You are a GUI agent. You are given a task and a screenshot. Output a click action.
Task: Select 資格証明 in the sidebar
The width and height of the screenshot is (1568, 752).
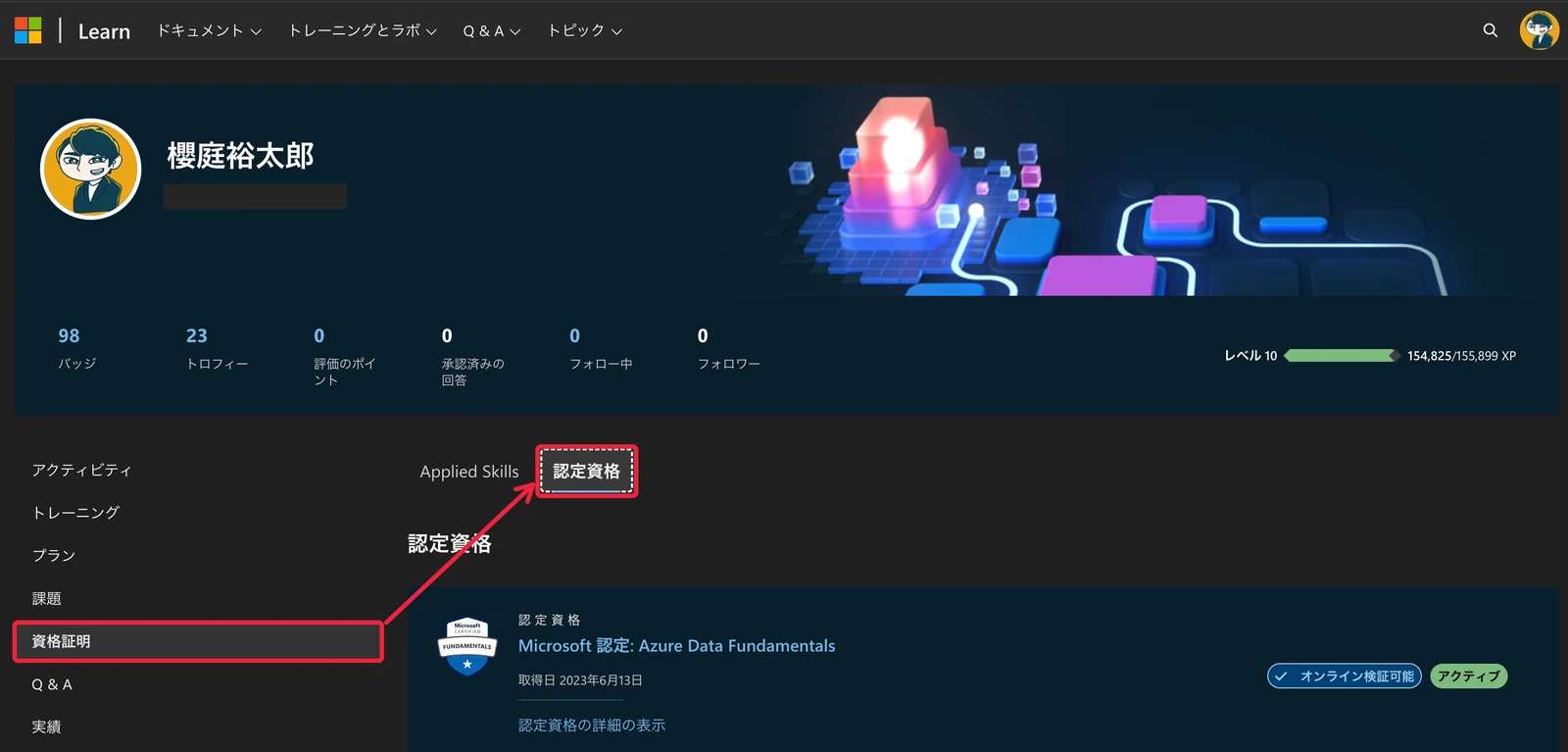198,641
